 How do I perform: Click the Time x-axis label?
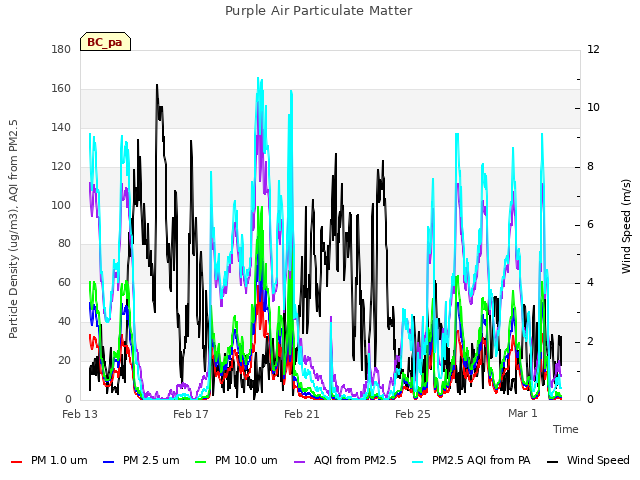coord(566,429)
